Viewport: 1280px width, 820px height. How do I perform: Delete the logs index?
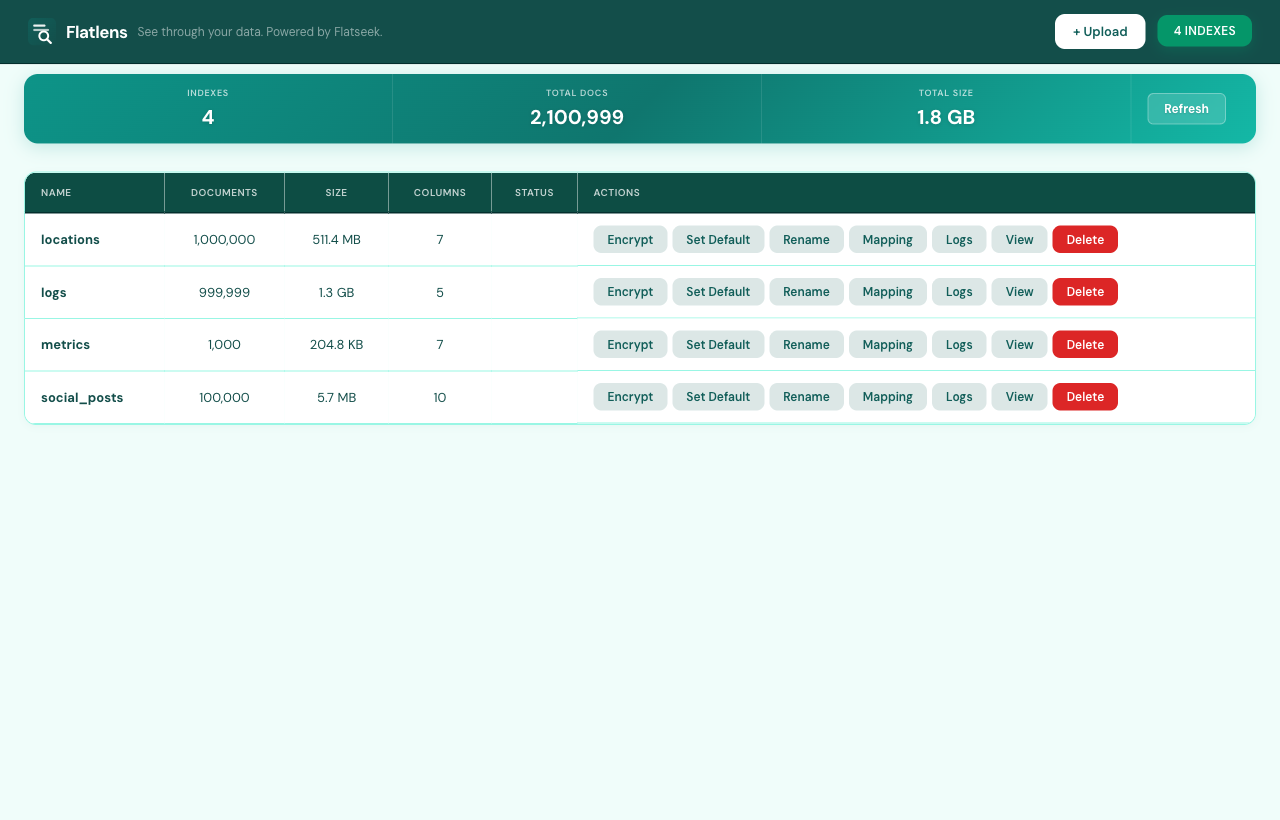[x=1084, y=291]
